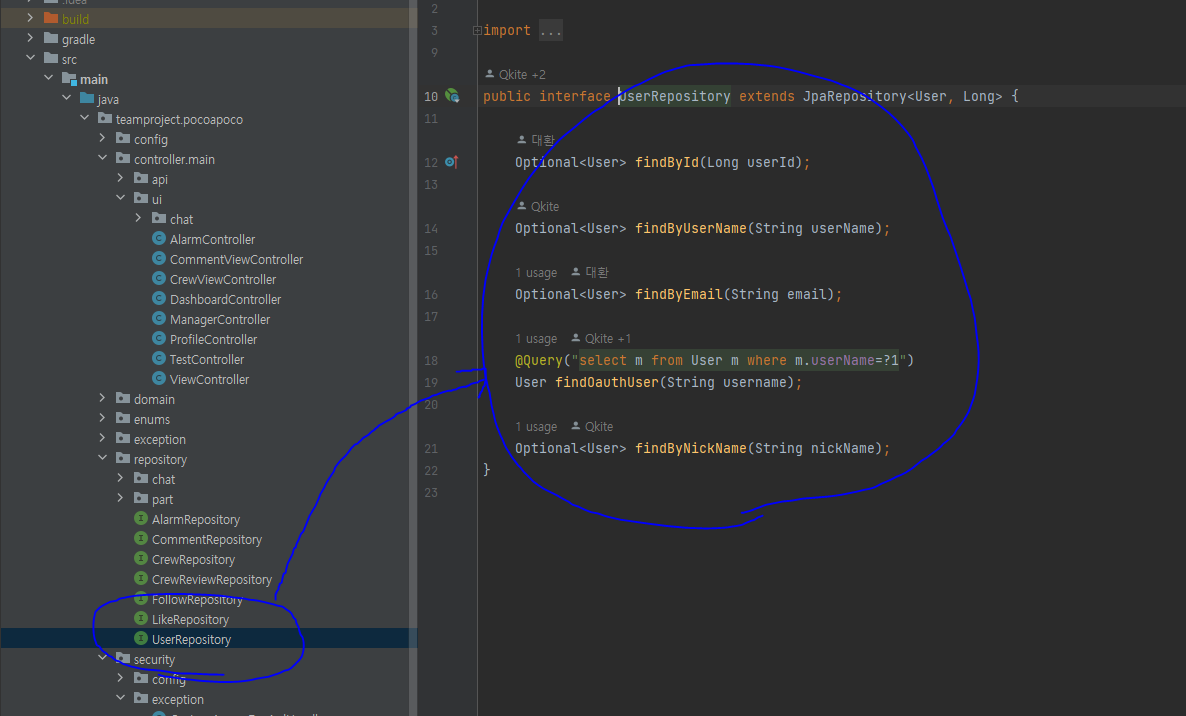Collapse the ui package
This screenshot has width=1186, height=716.
pyautogui.click(x=121, y=198)
